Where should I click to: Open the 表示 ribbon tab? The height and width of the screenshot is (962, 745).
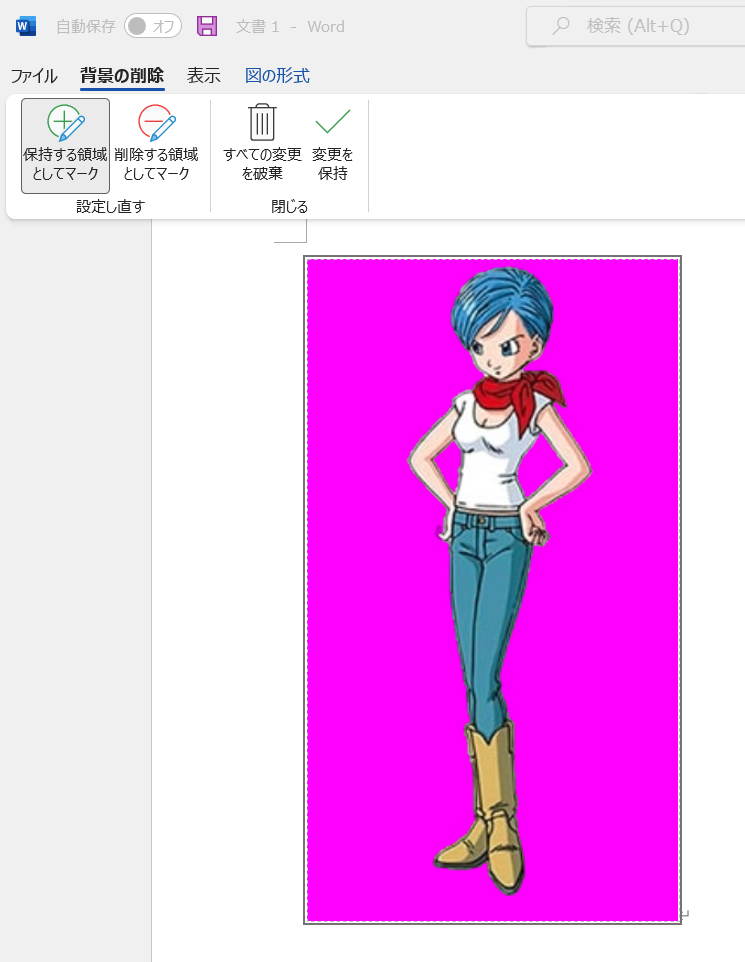[204, 75]
